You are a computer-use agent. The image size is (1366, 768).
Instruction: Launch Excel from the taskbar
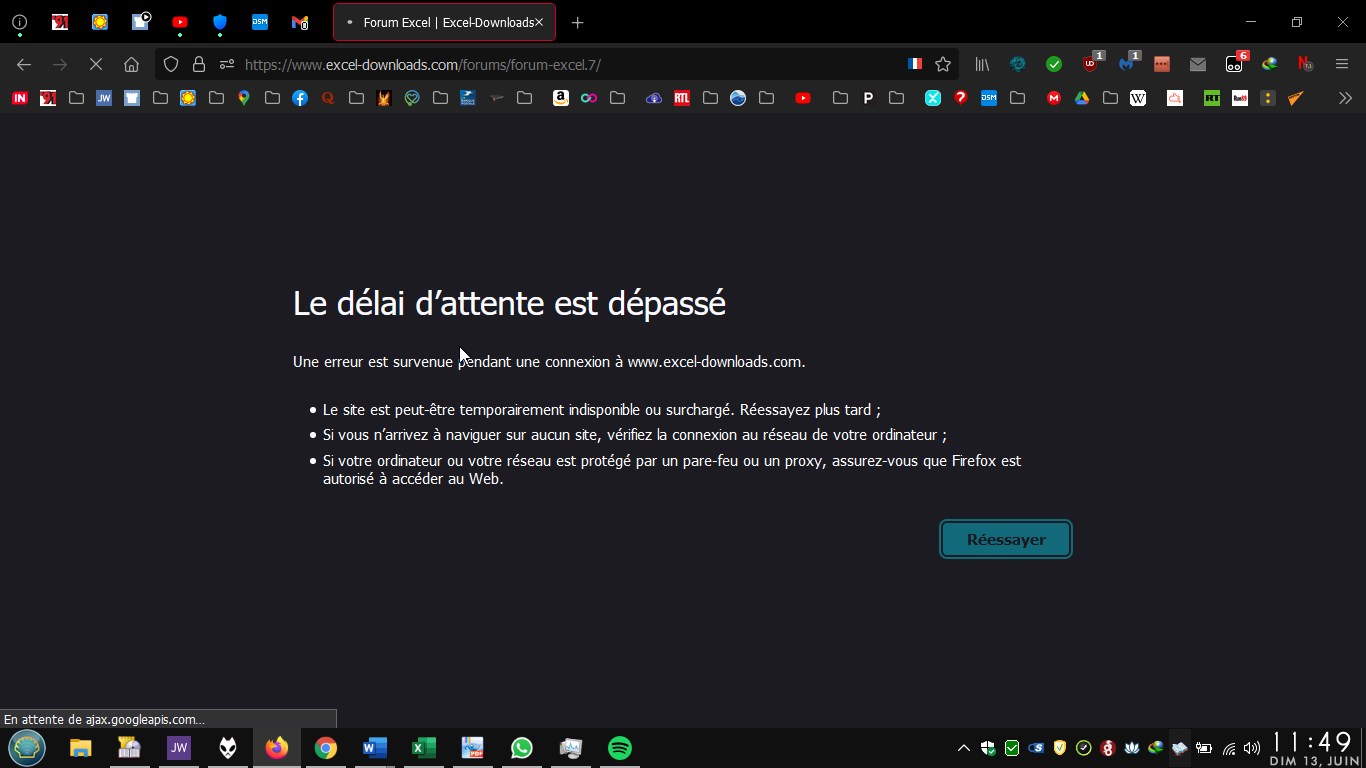pos(423,748)
